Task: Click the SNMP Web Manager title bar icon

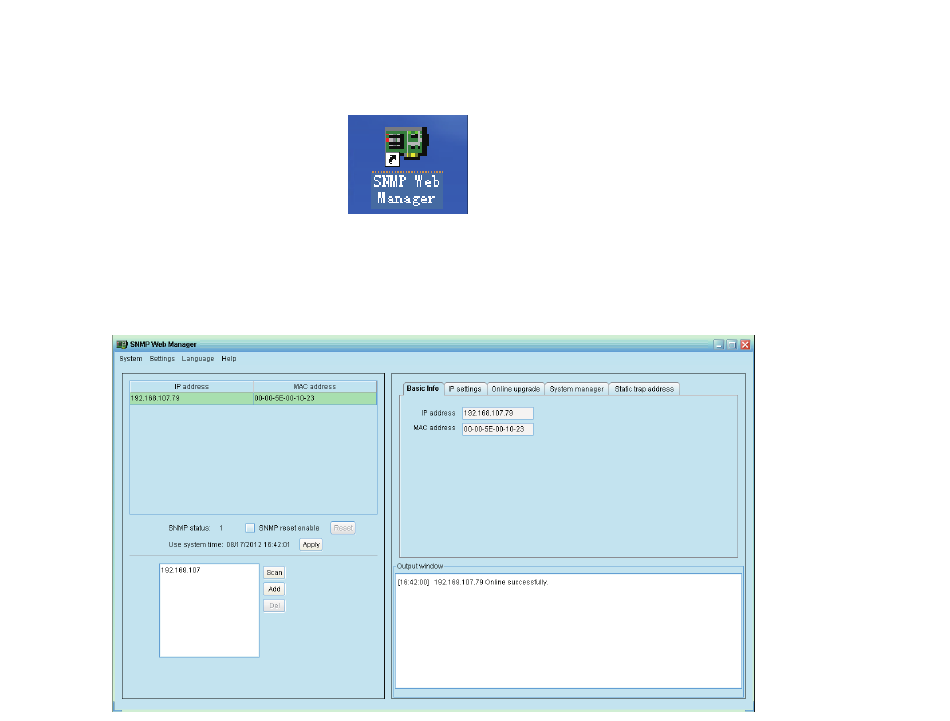Action: point(122,344)
